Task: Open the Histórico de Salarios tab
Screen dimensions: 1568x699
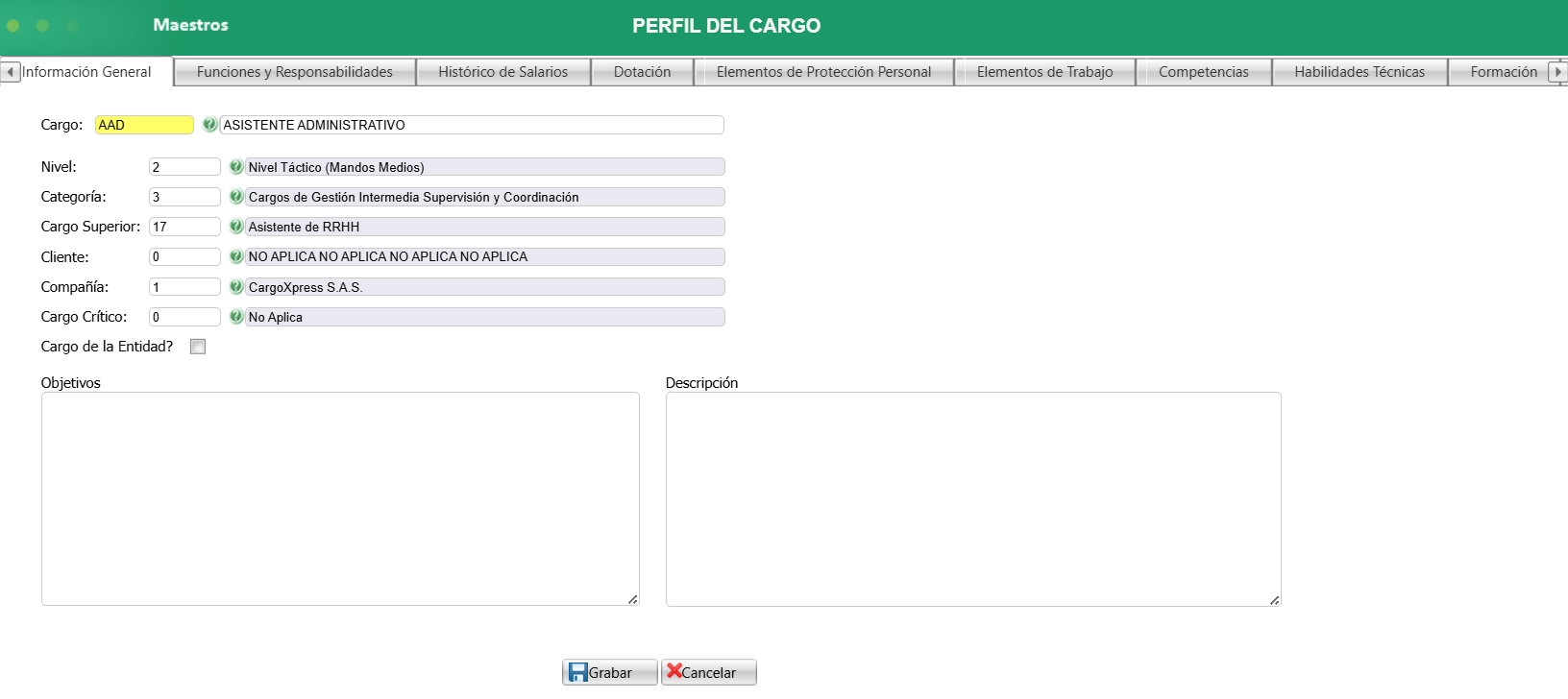Action: click(x=503, y=72)
